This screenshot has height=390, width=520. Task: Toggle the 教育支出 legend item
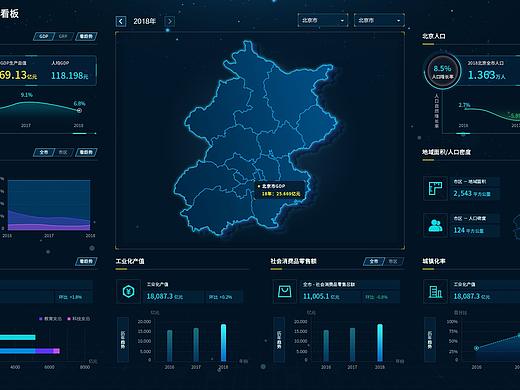coord(50,319)
